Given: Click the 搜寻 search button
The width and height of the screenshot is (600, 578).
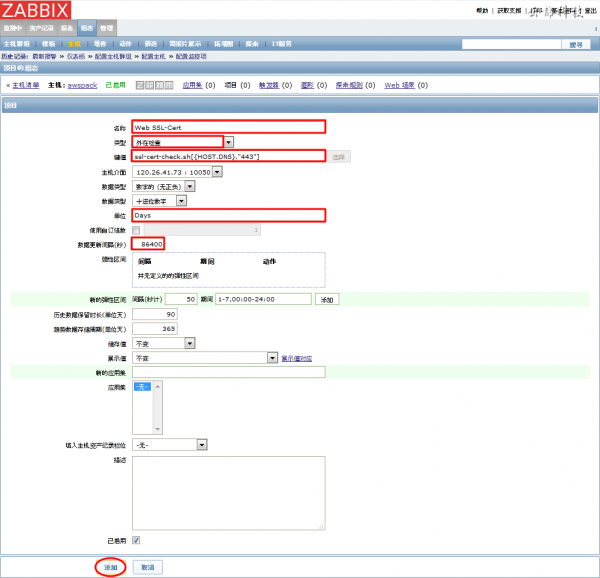Looking at the screenshot, I should (575, 45).
